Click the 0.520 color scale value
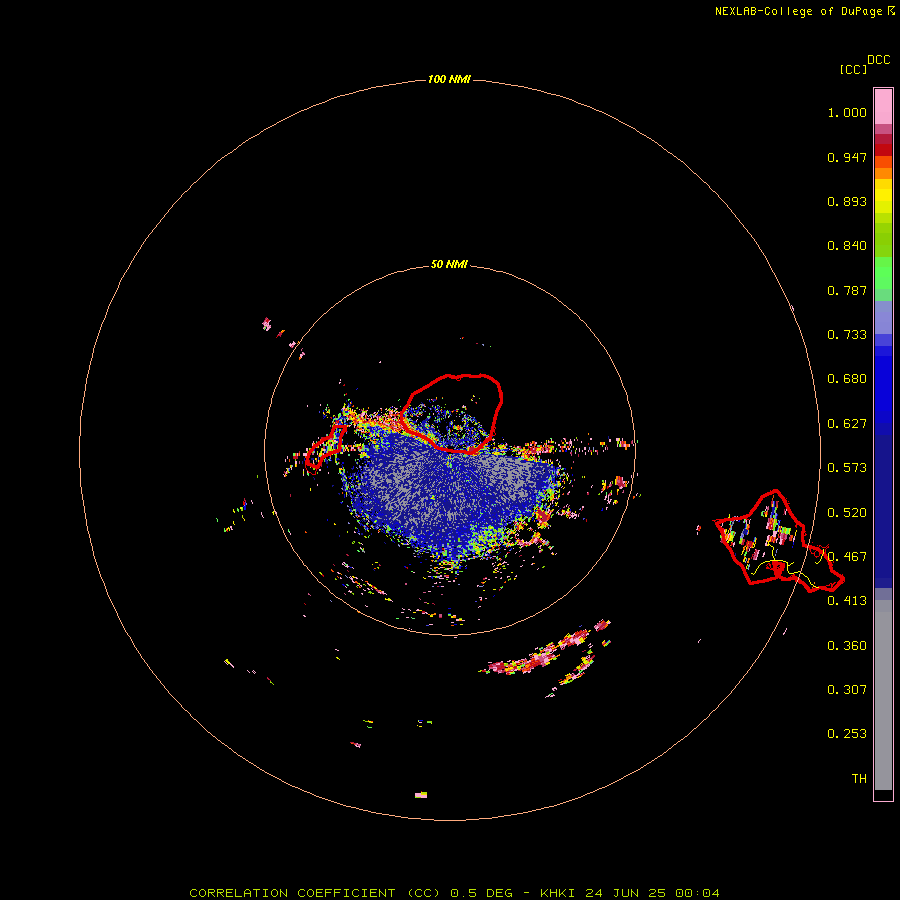This screenshot has height=900, width=900. (x=847, y=513)
